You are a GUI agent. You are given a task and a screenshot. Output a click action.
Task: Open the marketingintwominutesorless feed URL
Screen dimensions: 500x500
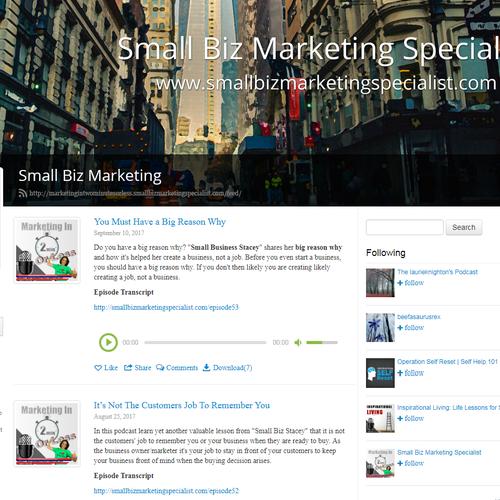coord(135,193)
